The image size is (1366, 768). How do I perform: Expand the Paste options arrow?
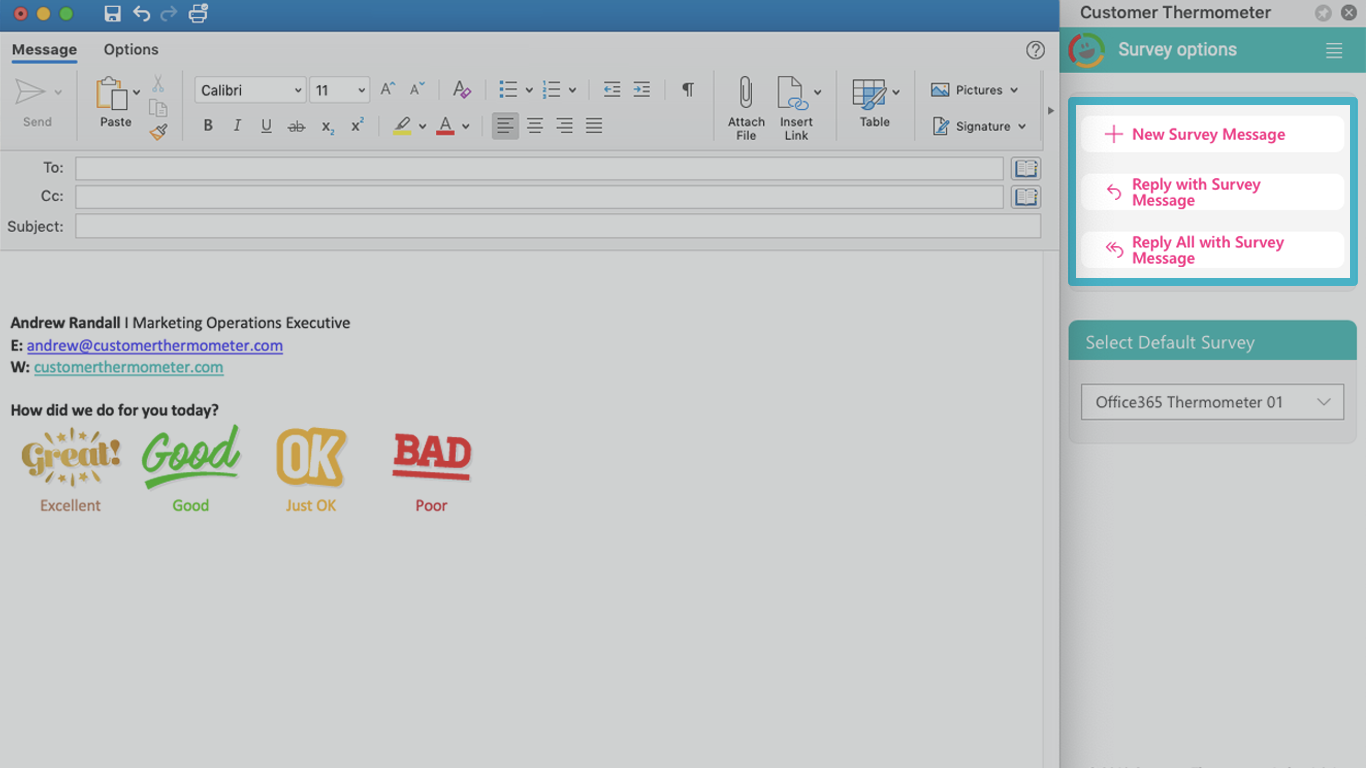pyautogui.click(x=136, y=93)
